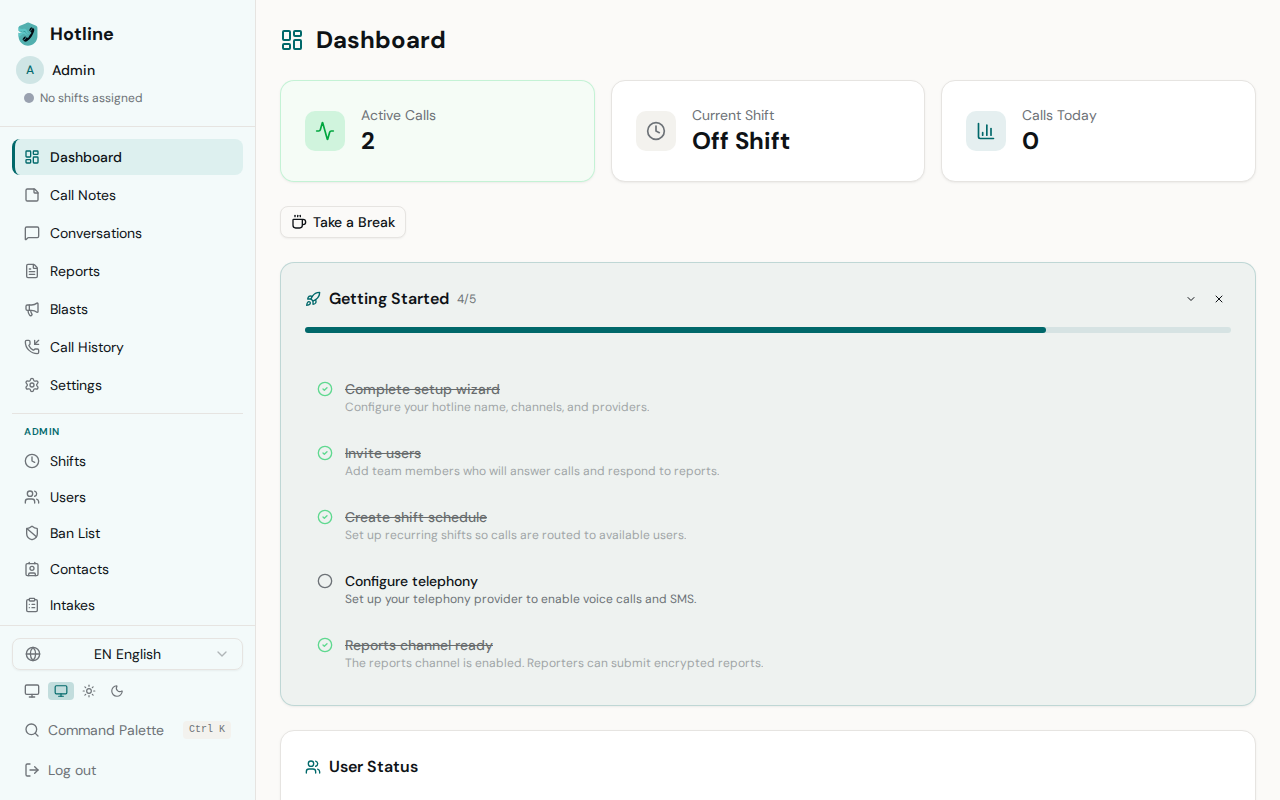Check the Configure telephony task circle
The width and height of the screenshot is (1280, 800).
pos(324,581)
